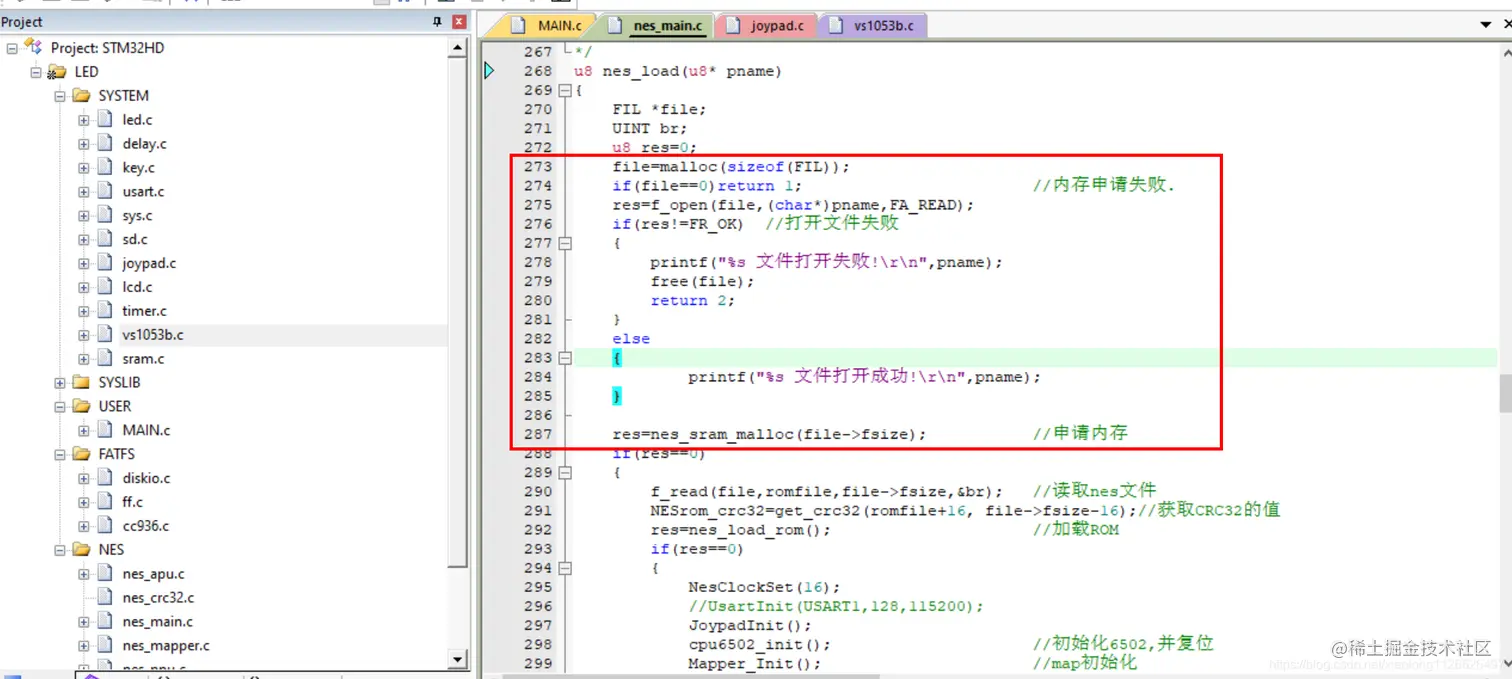Collapse the FATFS group
This screenshot has width=1512, height=679.
60,454
